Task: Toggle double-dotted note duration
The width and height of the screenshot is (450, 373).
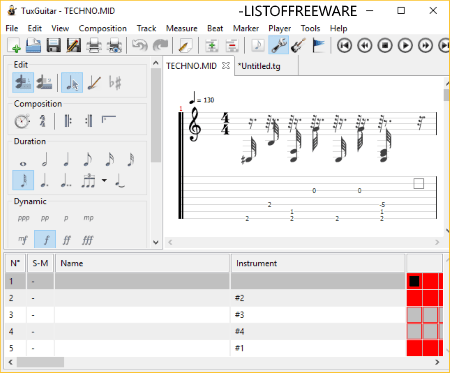Action: point(66,180)
